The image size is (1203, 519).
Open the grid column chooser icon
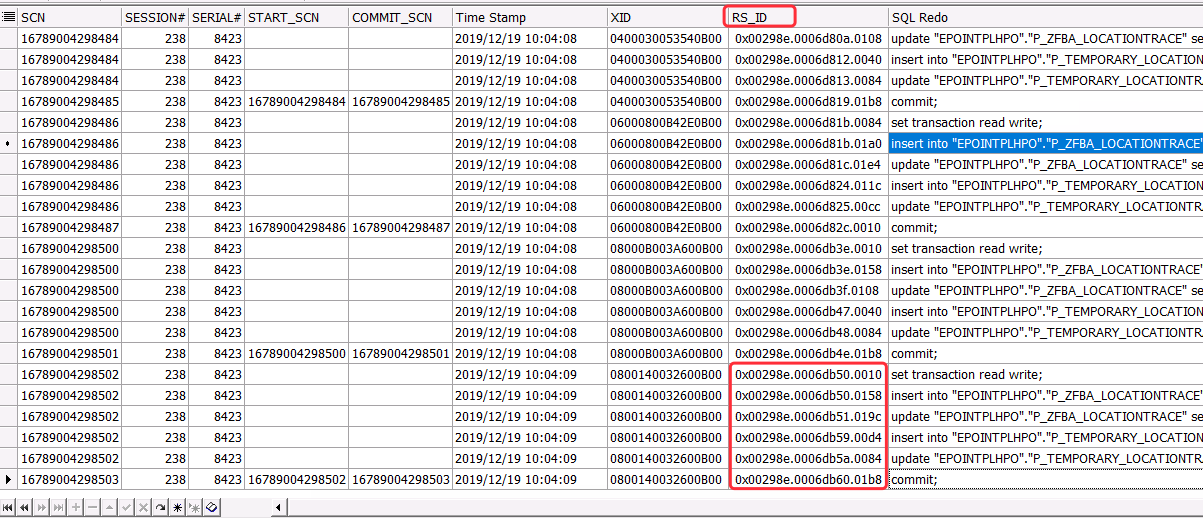[x=9, y=17]
